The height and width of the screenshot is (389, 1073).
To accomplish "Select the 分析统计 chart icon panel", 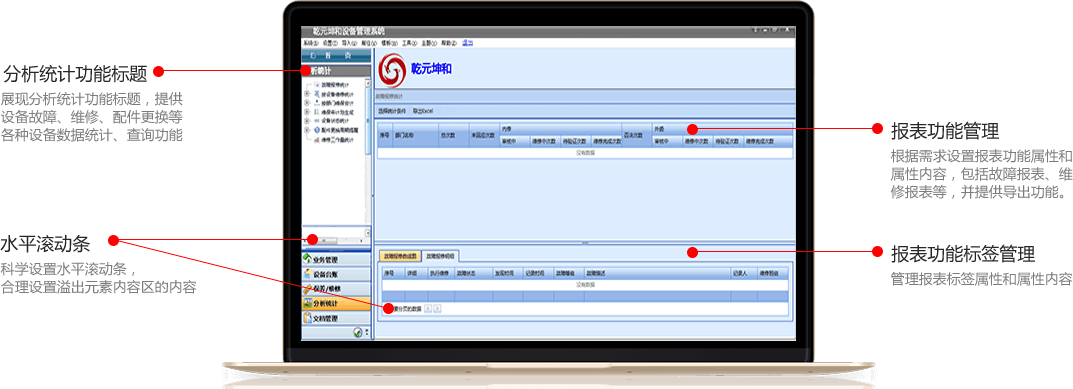I will click(x=307, y=303).
